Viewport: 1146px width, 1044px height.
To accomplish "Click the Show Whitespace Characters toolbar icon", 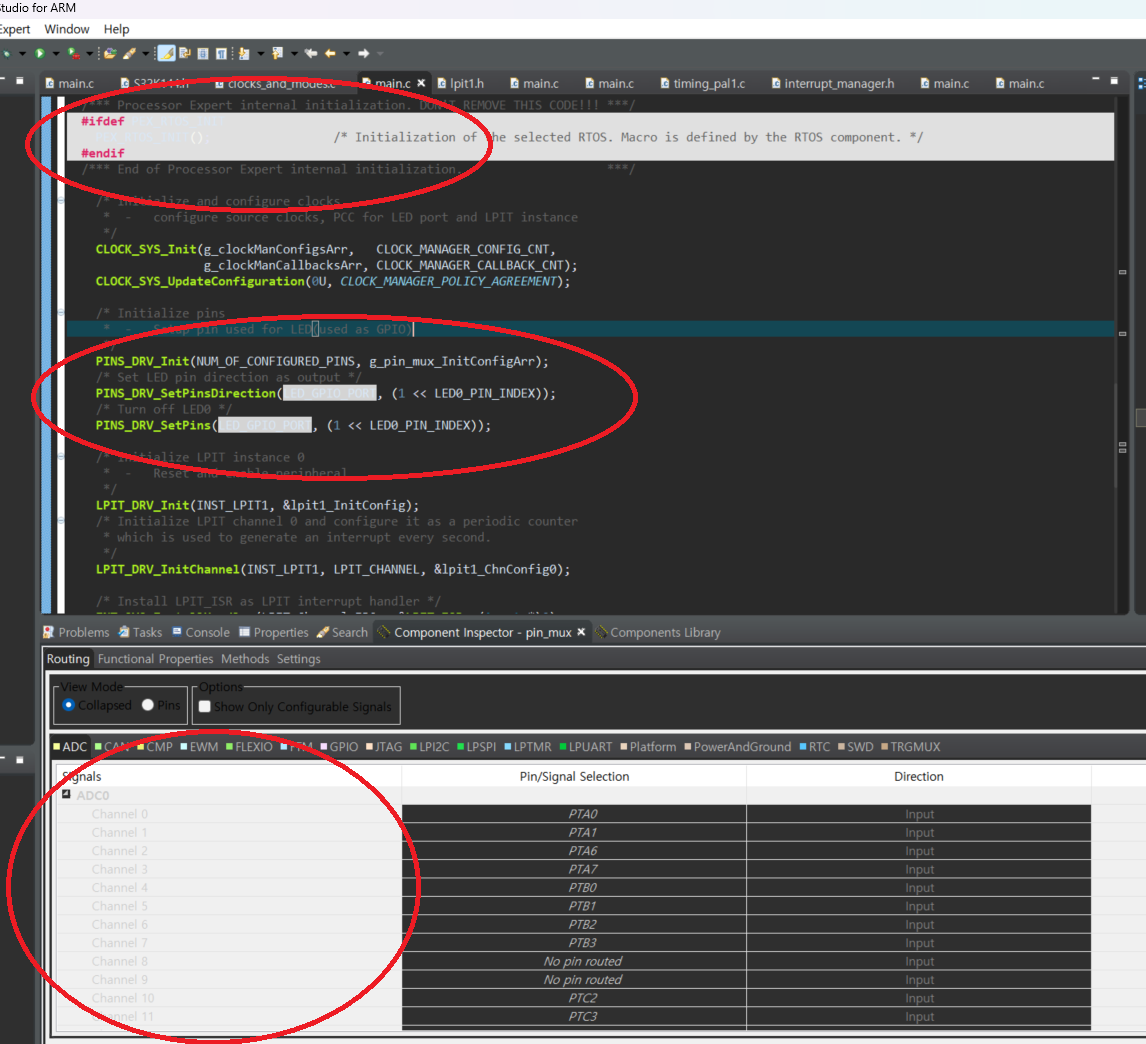I will point(219,53).
